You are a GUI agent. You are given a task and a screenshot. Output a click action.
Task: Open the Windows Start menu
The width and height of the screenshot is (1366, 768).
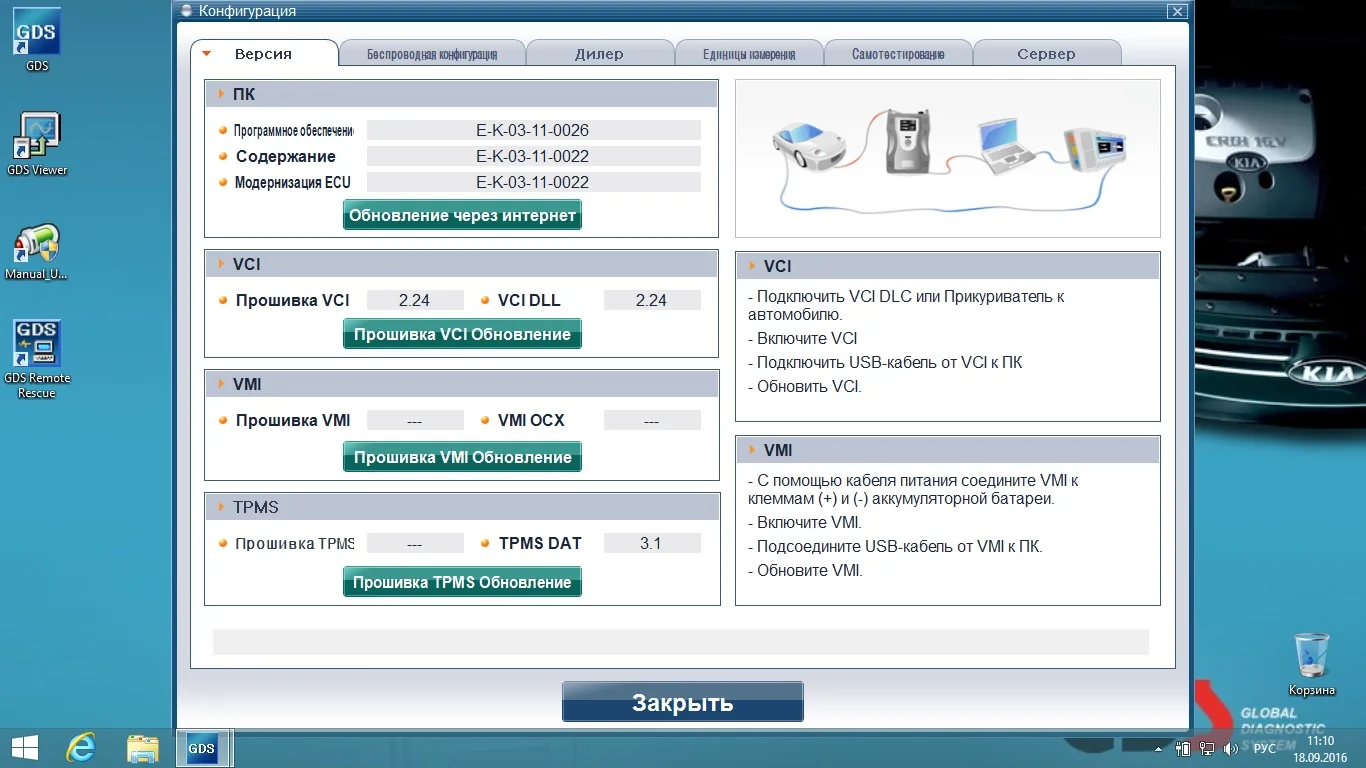[x=25, y=748]
